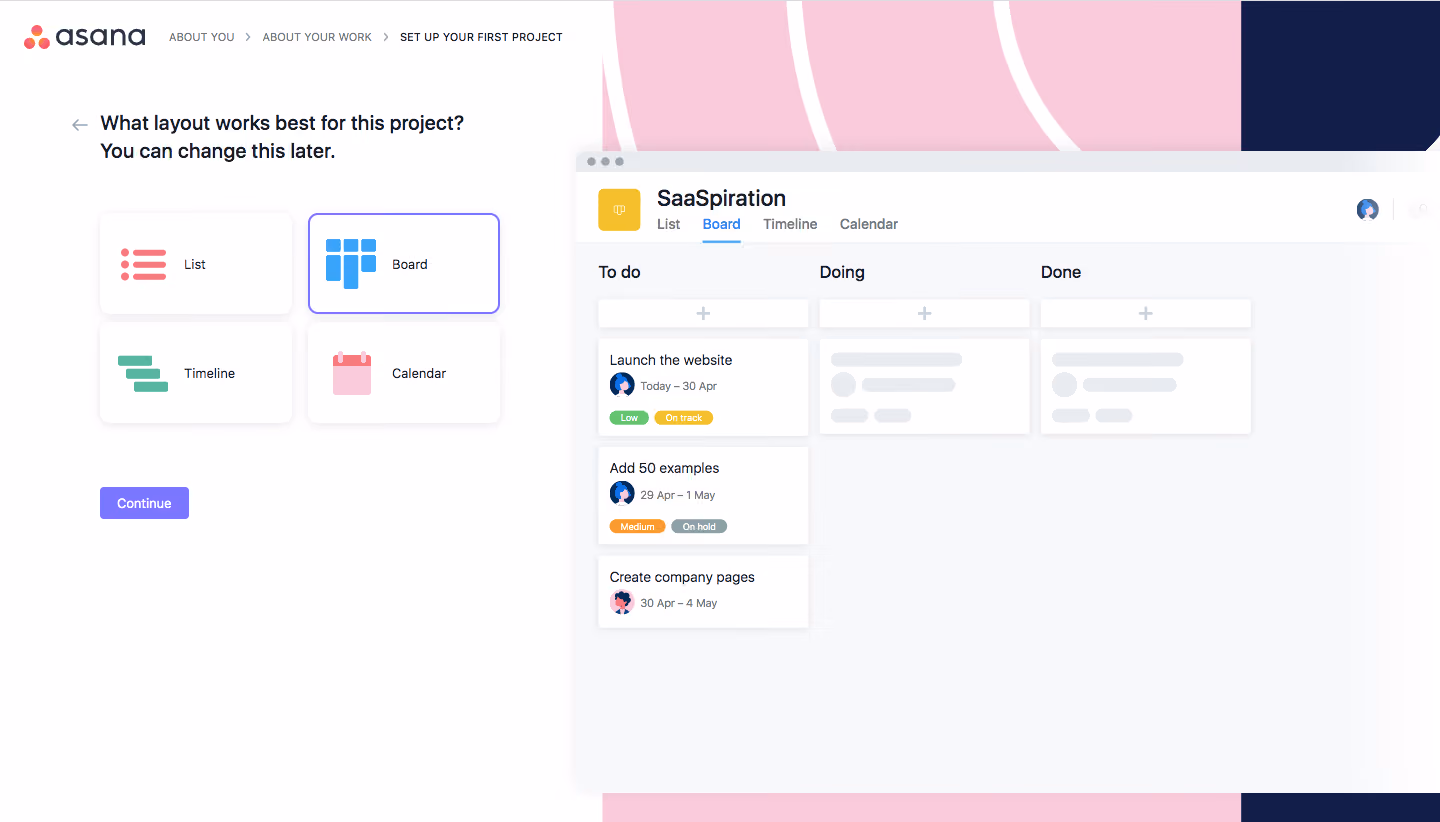Switch to the Calendar tab in preview

point(869,224)
